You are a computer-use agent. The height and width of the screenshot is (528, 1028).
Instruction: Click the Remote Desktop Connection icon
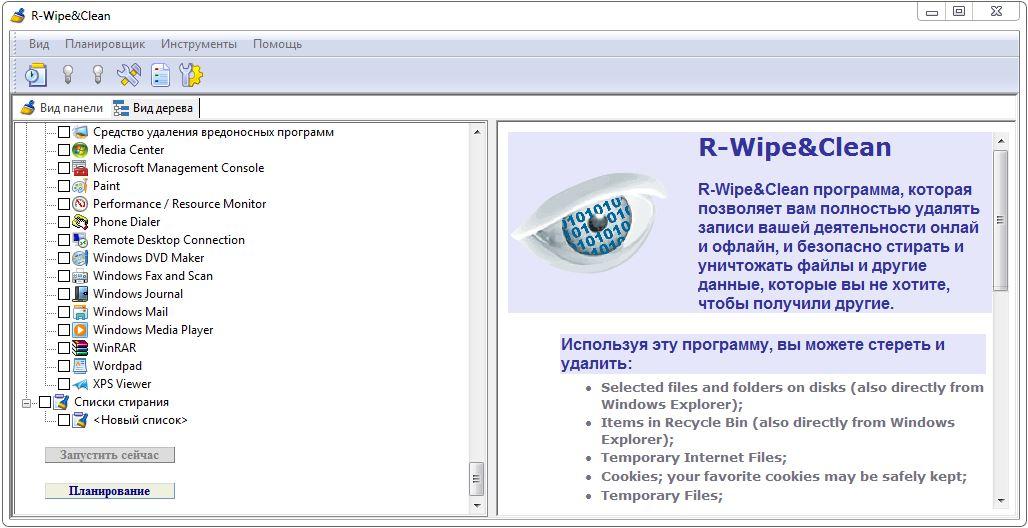pyautogui.click(x=80, y=240)
